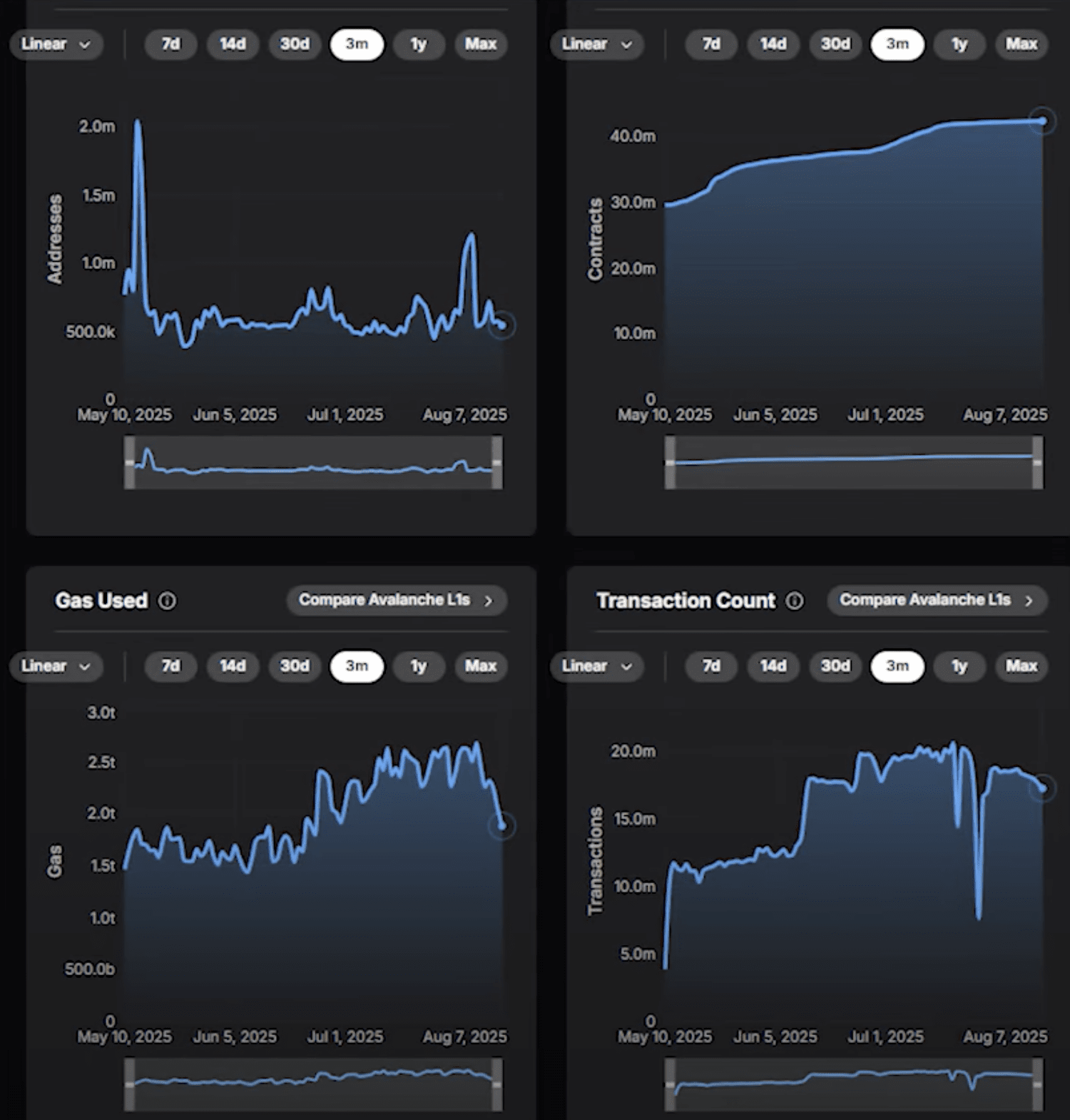Click endpoint marker on Gas Used chart line

click(x=502, y=826)
